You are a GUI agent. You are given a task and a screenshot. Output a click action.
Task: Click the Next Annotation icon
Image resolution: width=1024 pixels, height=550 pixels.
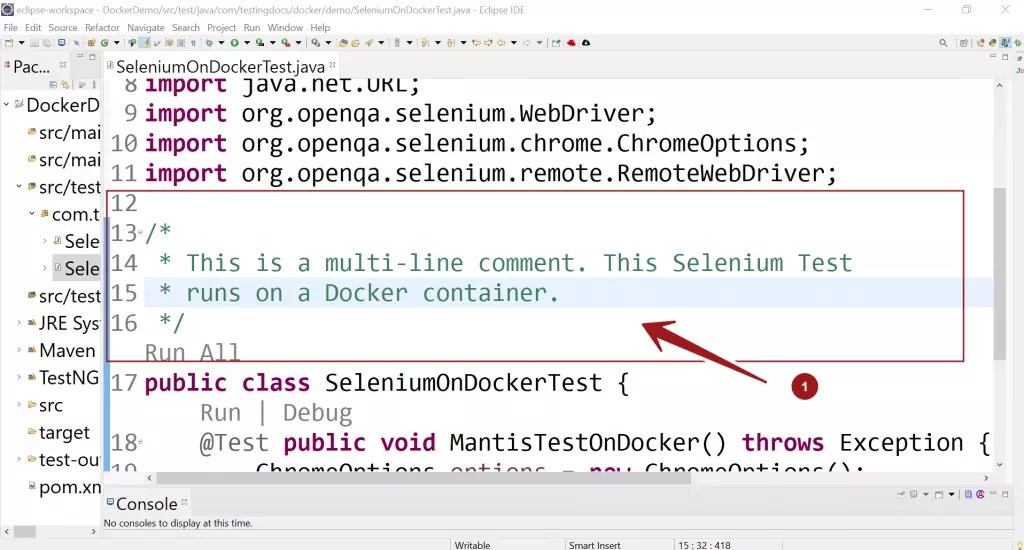425,42
